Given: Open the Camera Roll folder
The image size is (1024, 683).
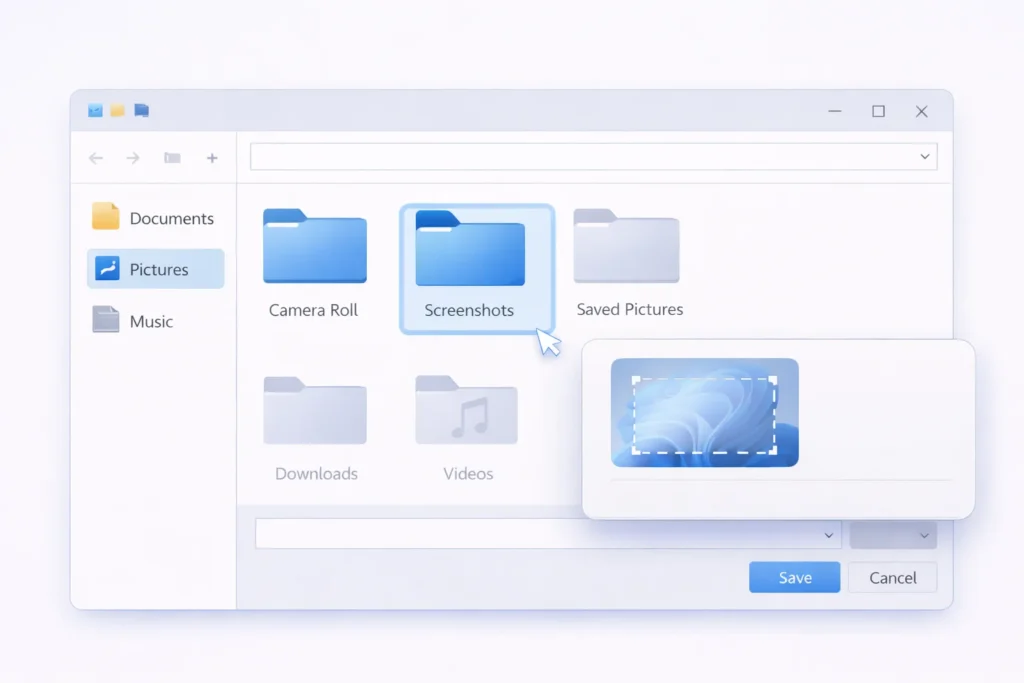Looking at the screenshot, I should click(314, 250).
